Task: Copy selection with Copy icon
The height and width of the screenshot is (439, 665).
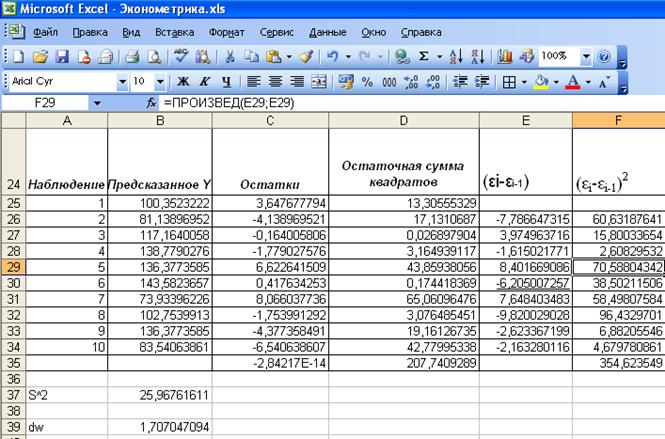Action: pos(251,56)
